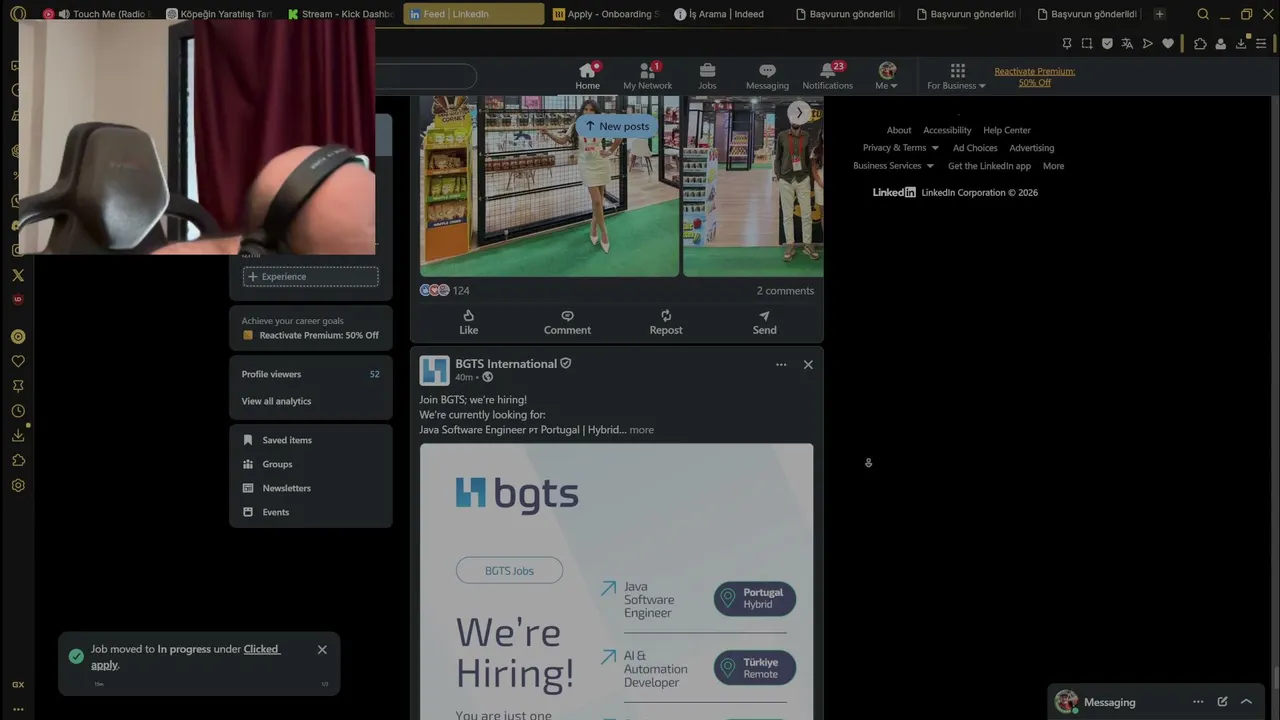Expand Privacy & Terms dropdown

pyautogui.click(x=901, y=148)
